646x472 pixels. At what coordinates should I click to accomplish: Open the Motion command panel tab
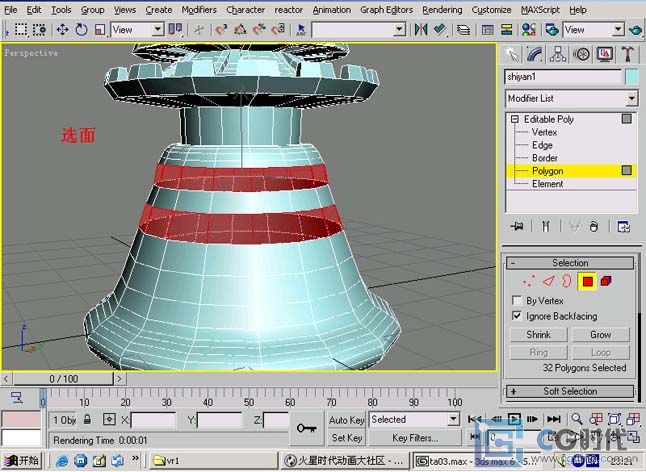tap(581, 54)
